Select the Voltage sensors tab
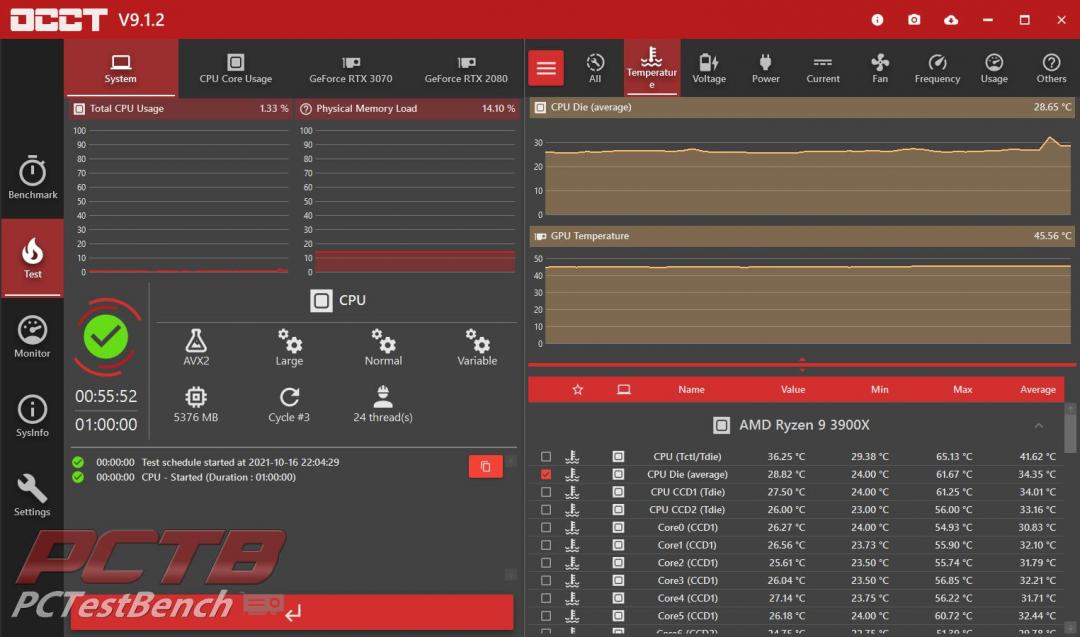 (709, 67)
